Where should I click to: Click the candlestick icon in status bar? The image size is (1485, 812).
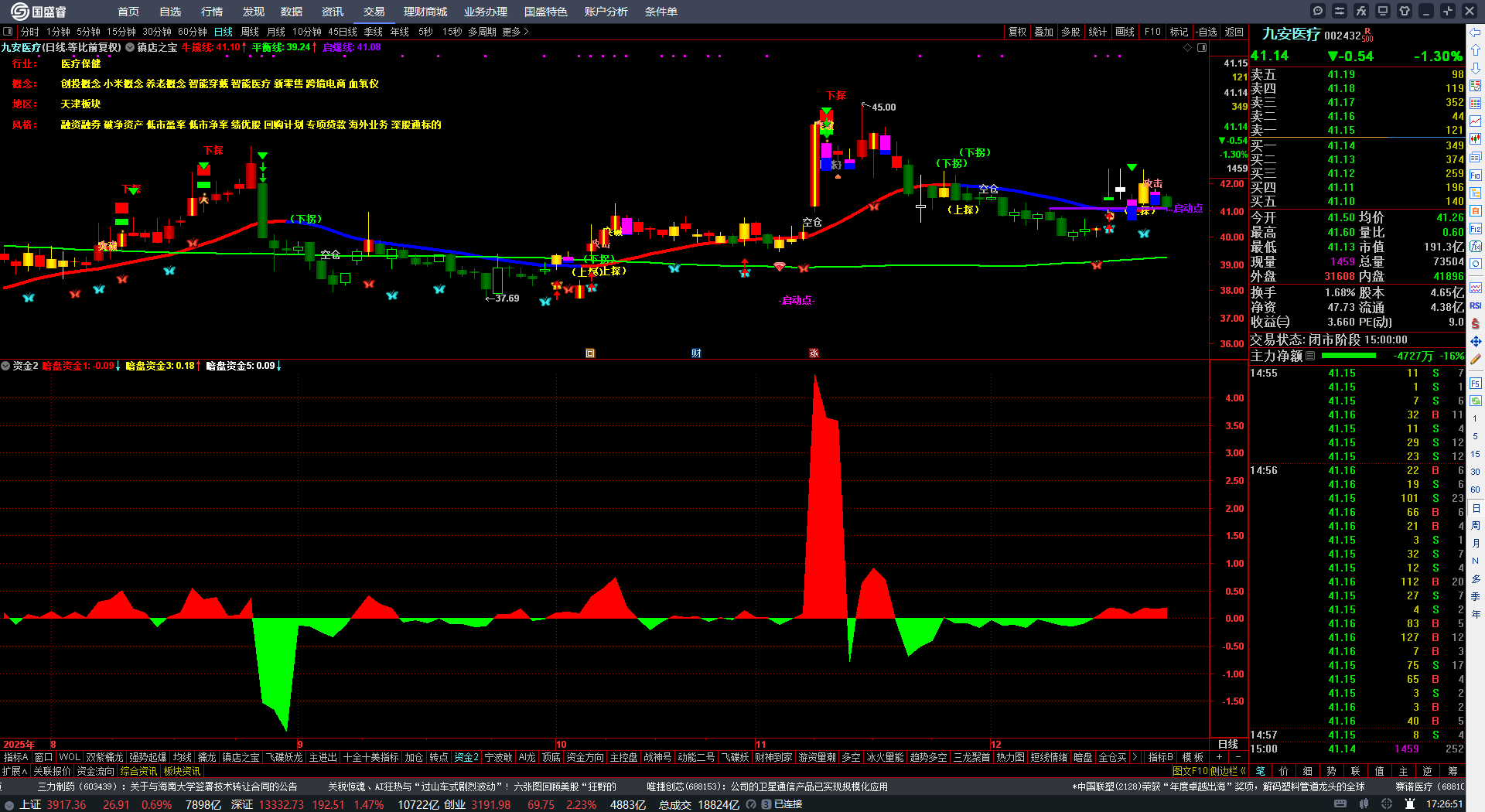(x=1364, y=804)
